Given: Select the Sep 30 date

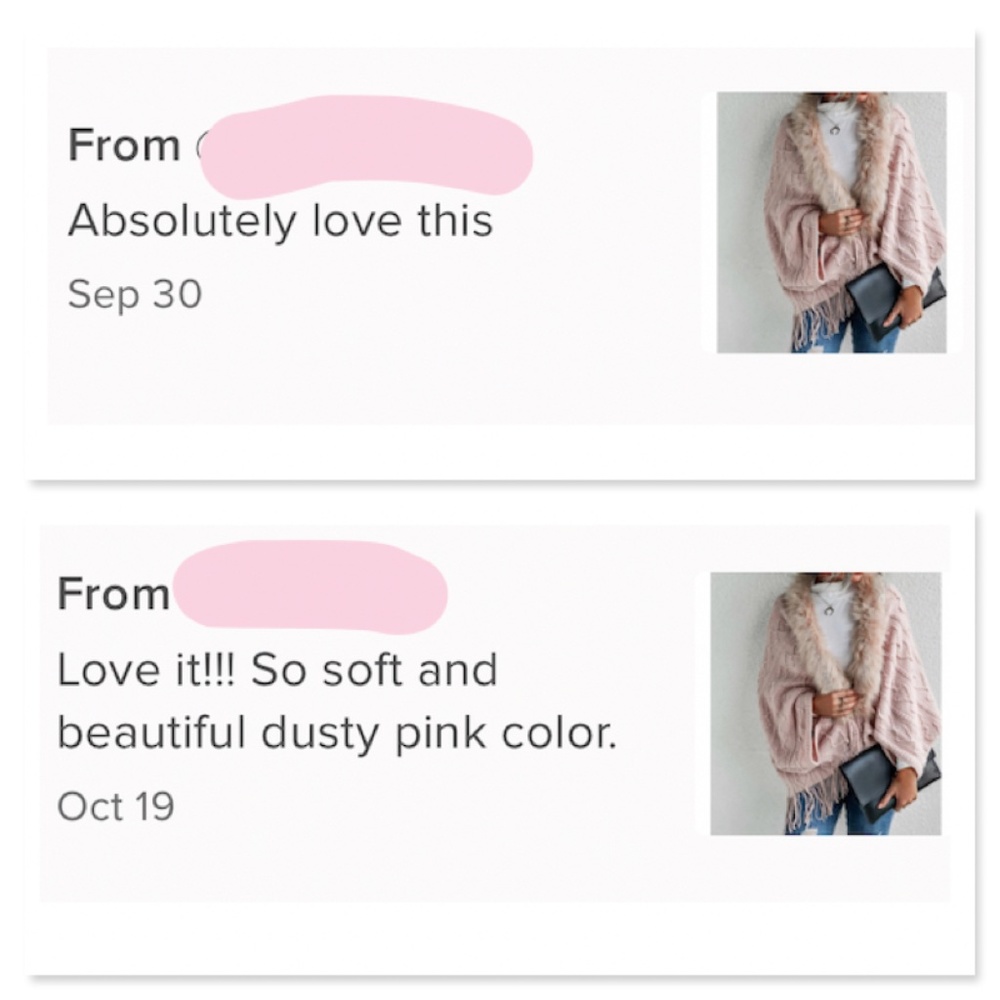Looking at the screenshot, I should click(x=135, y=294).
